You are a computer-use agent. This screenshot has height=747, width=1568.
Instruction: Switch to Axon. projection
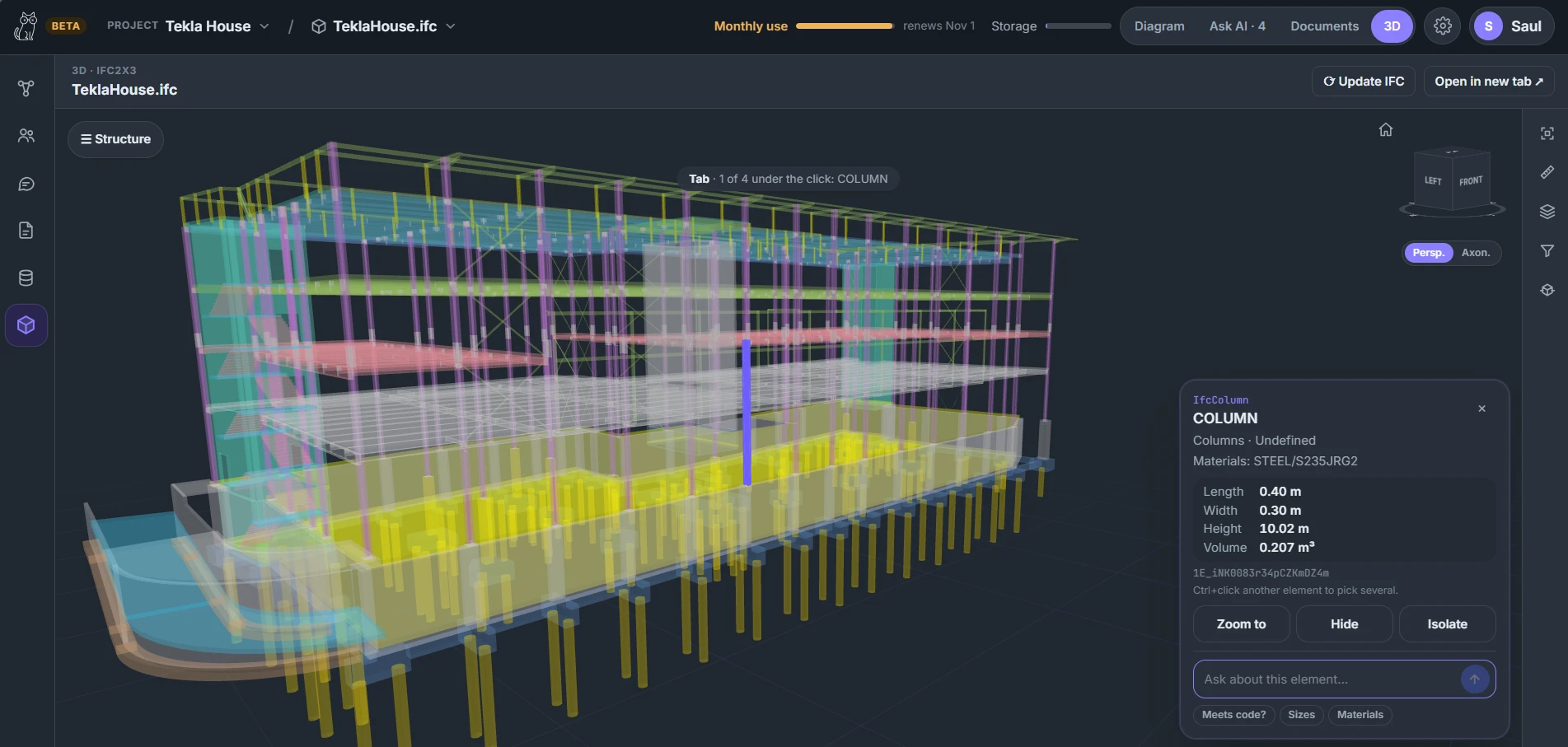pyautogui.click(x=1476, y=253)
